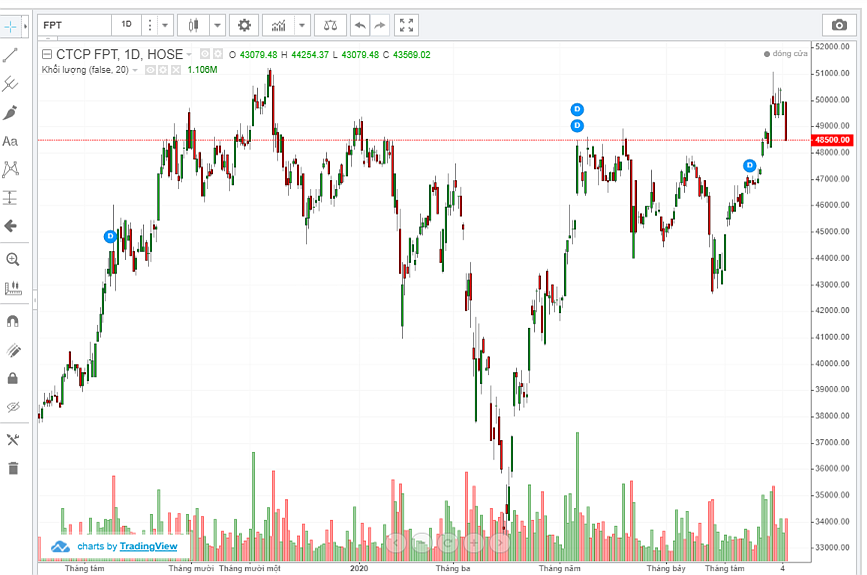This screenshot has width=867, height=575.
Task: Activate the zoom in tool
Action: click(x=12, y=259)
